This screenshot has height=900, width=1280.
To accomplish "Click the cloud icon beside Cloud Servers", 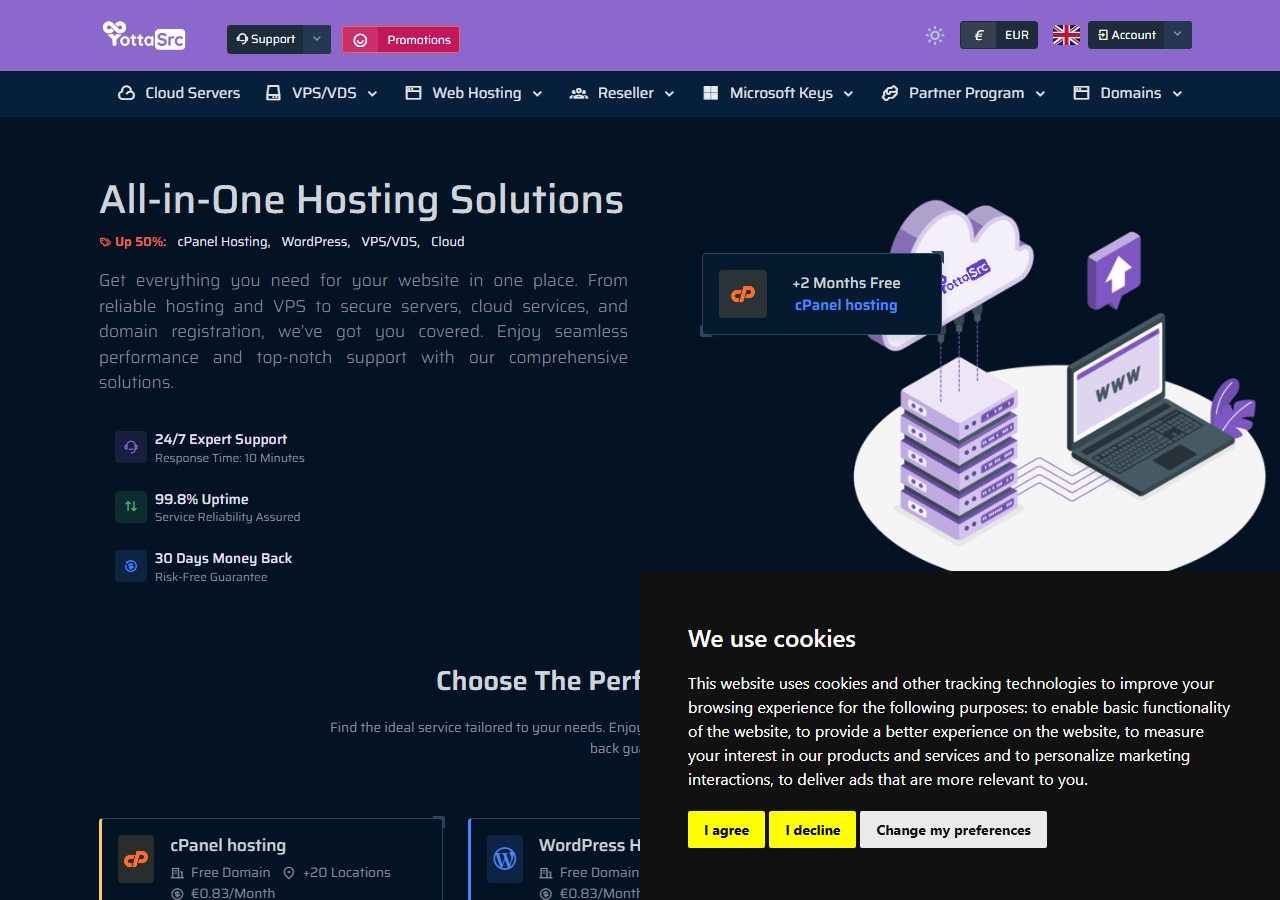I will [127, 93].
